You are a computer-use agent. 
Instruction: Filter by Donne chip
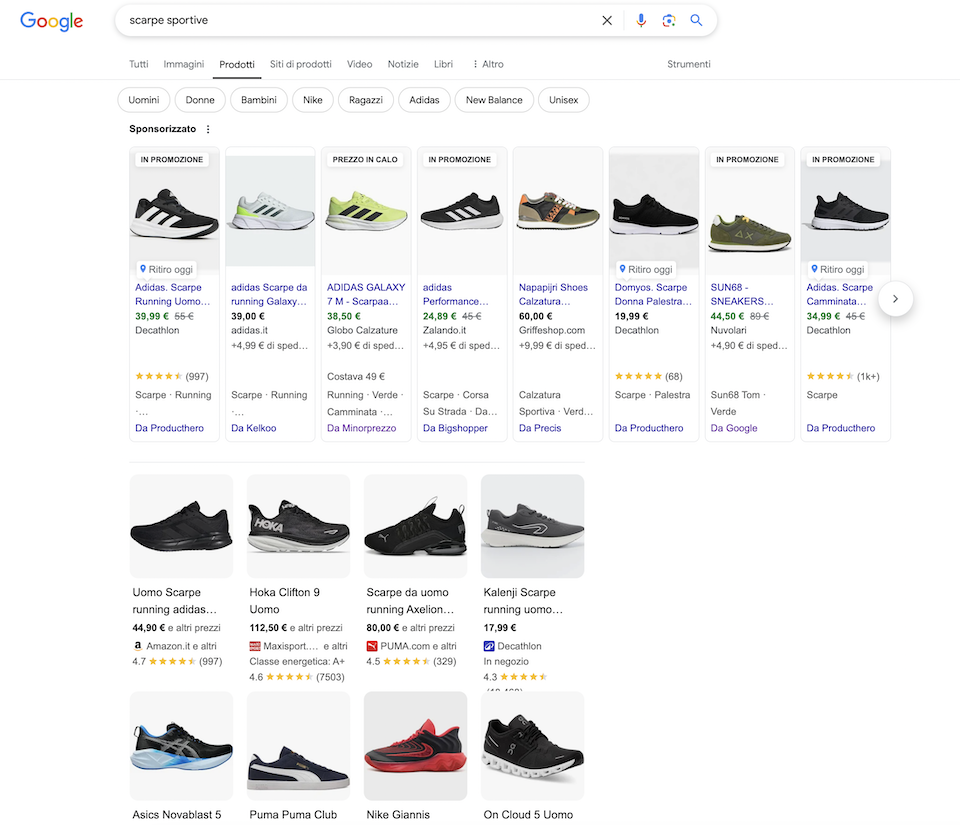tap(200, 100)
